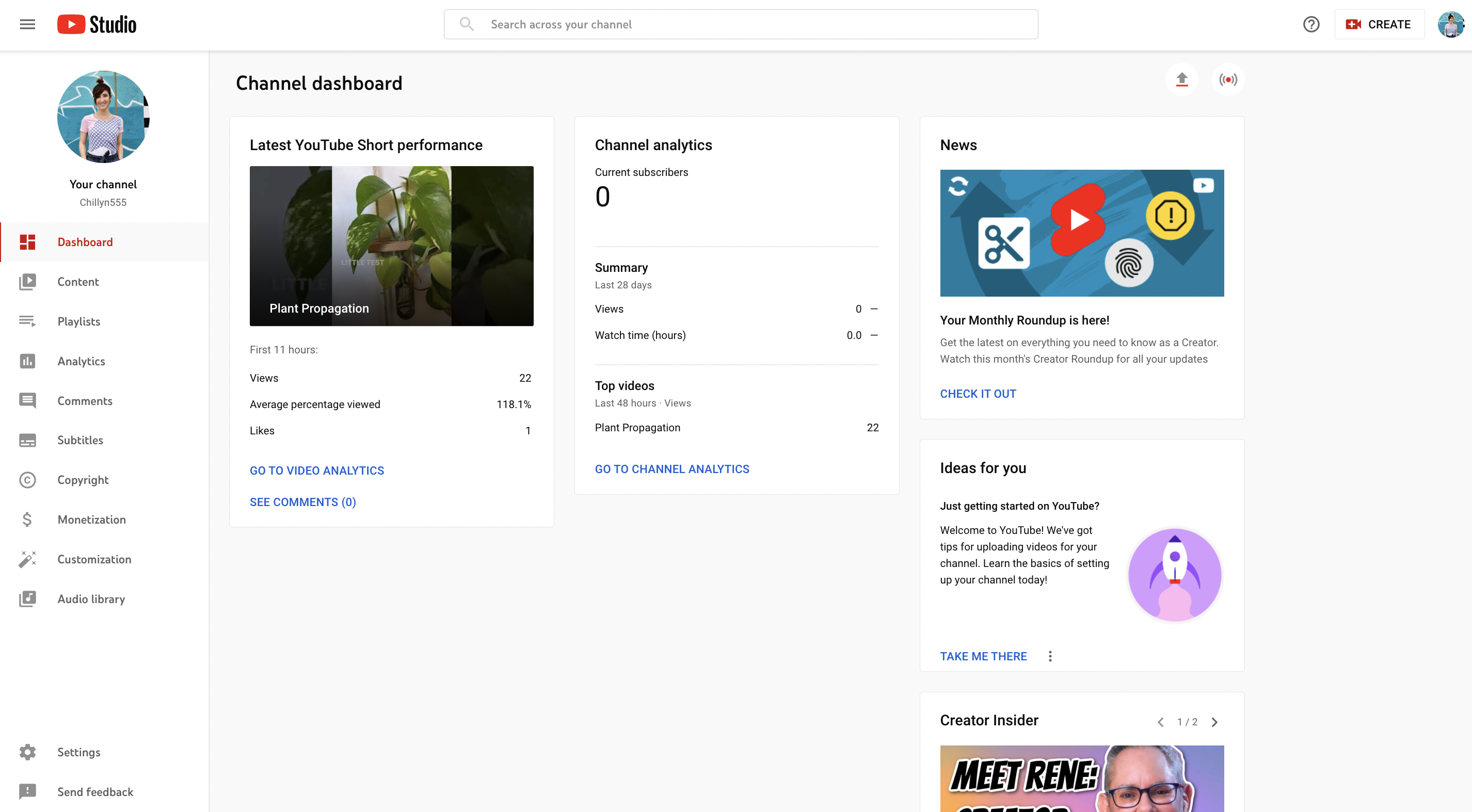Click the search input field
This screenshot has height=812, width=1472.
[740, 24]
